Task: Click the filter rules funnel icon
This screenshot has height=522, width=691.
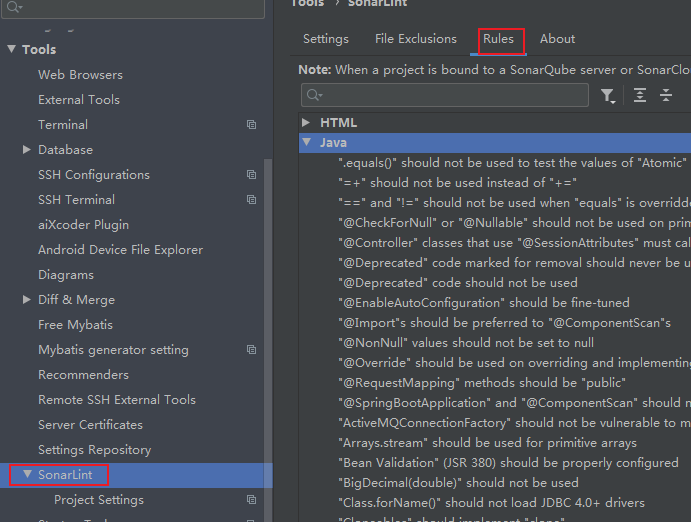Action: click(608, 96)
